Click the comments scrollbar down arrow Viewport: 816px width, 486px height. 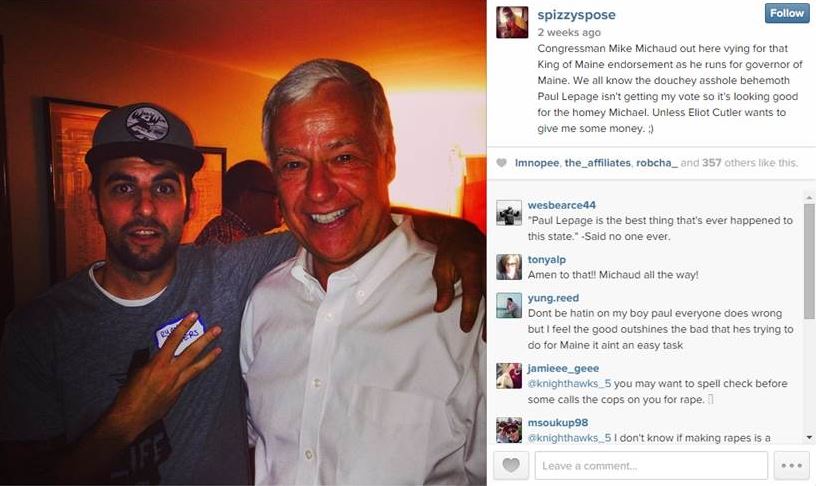point(809,437)
